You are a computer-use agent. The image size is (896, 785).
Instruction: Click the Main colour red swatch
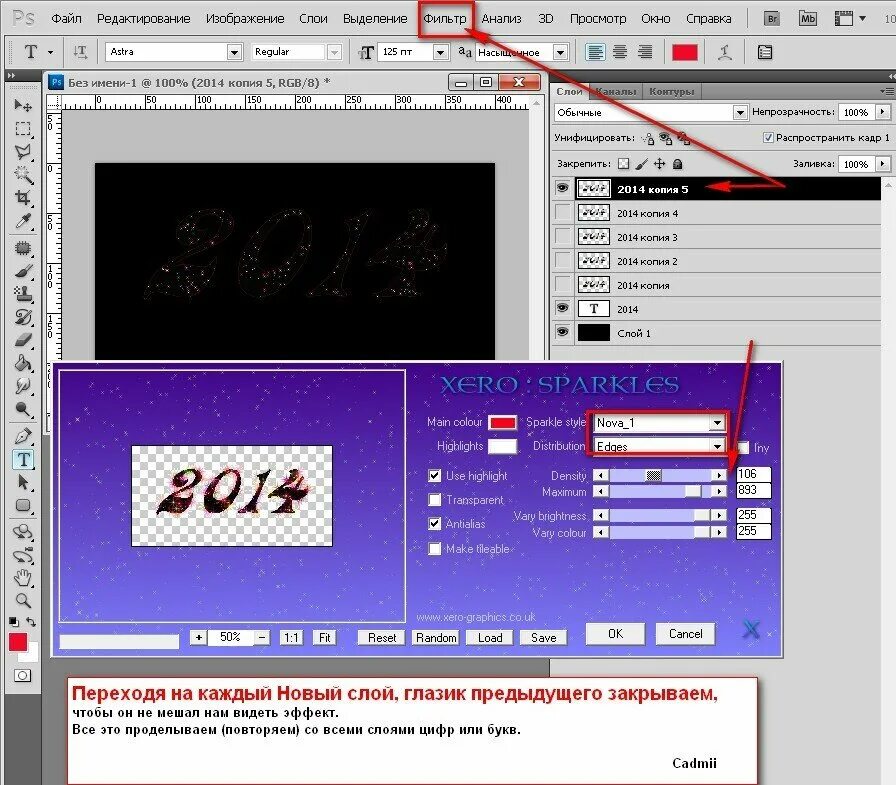502,422
